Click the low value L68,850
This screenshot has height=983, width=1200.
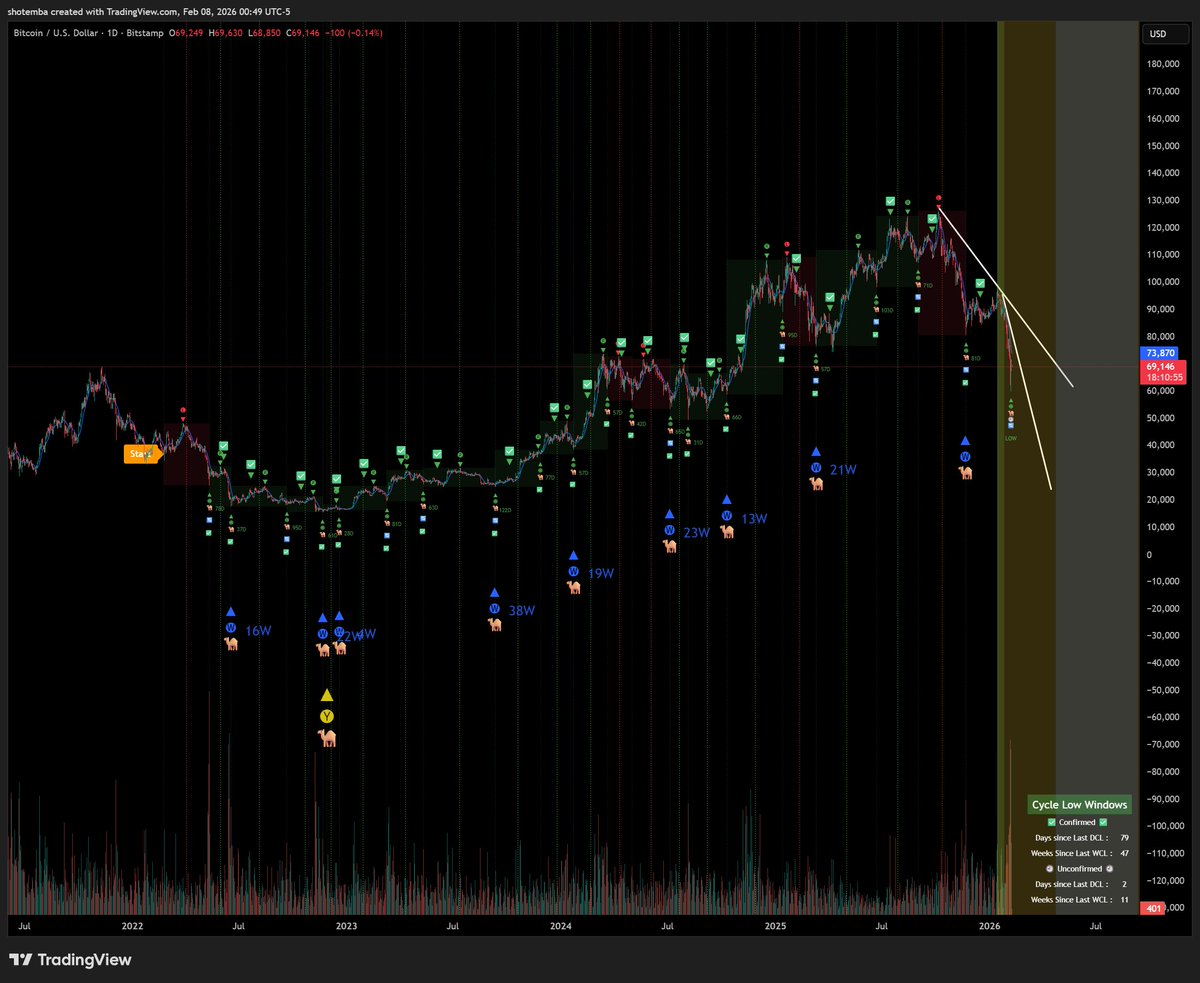tap(265, 33)
